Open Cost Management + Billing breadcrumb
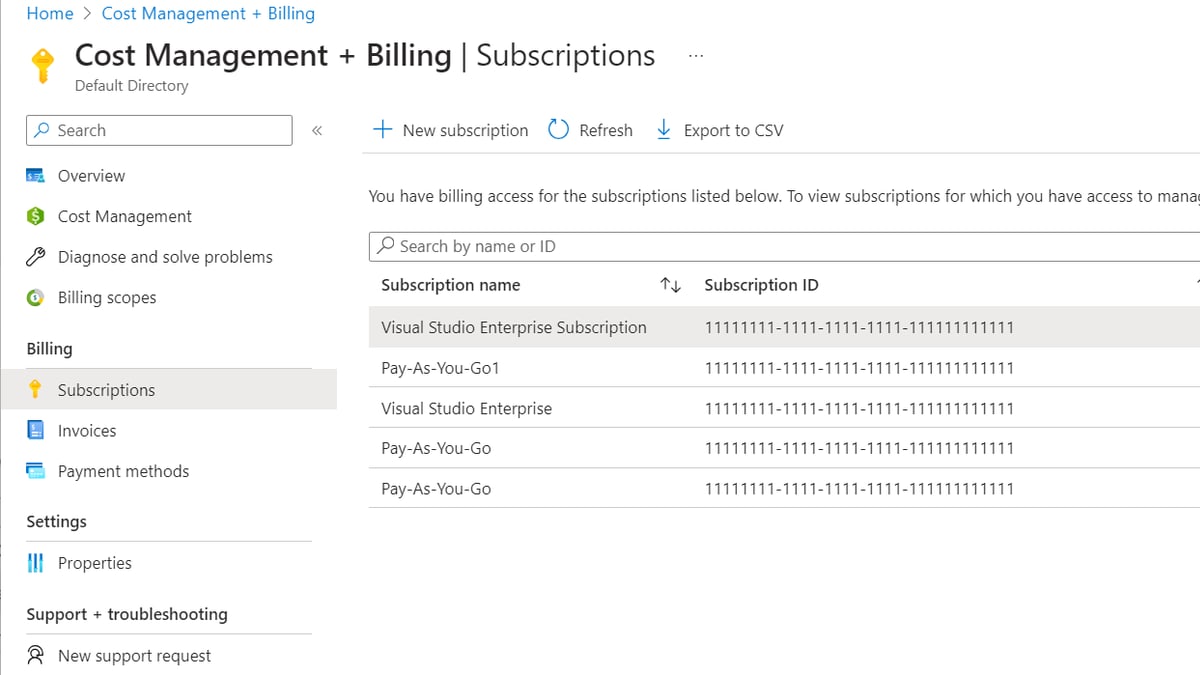This screenshot has height=675, width=1200. 208,13
